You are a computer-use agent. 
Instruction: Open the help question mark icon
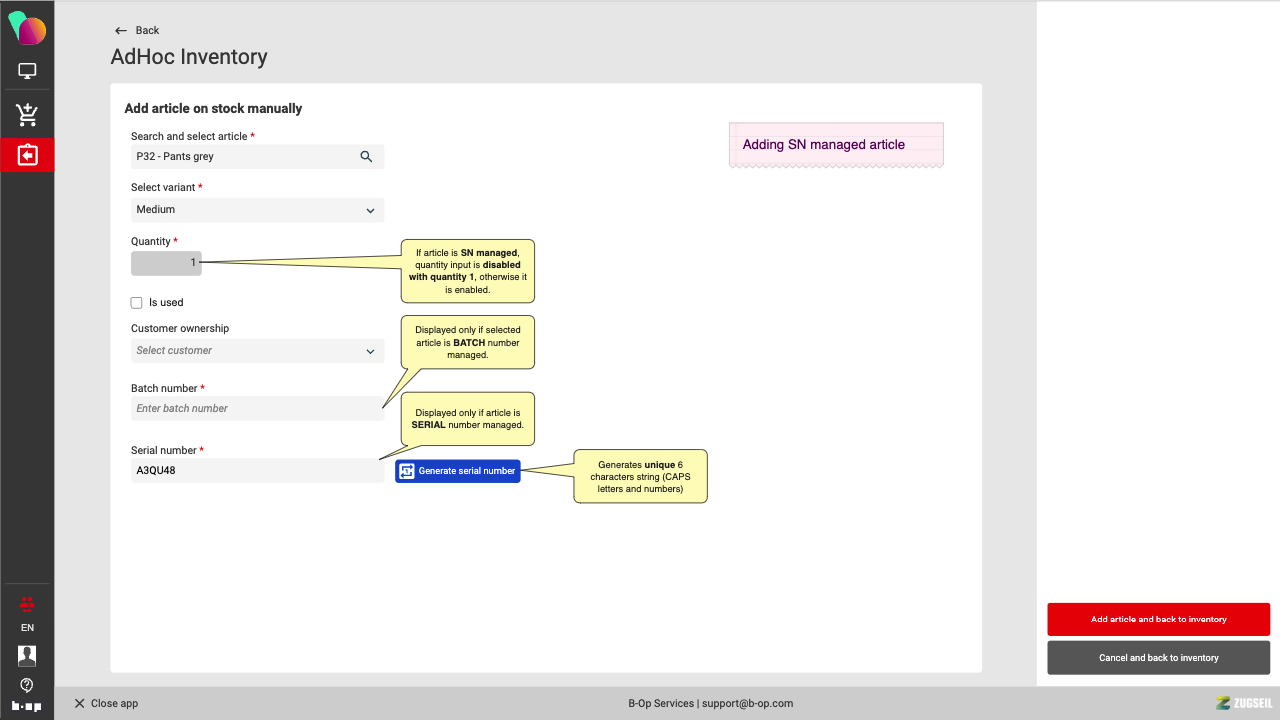pyautogui.click(x=27, y=685)
